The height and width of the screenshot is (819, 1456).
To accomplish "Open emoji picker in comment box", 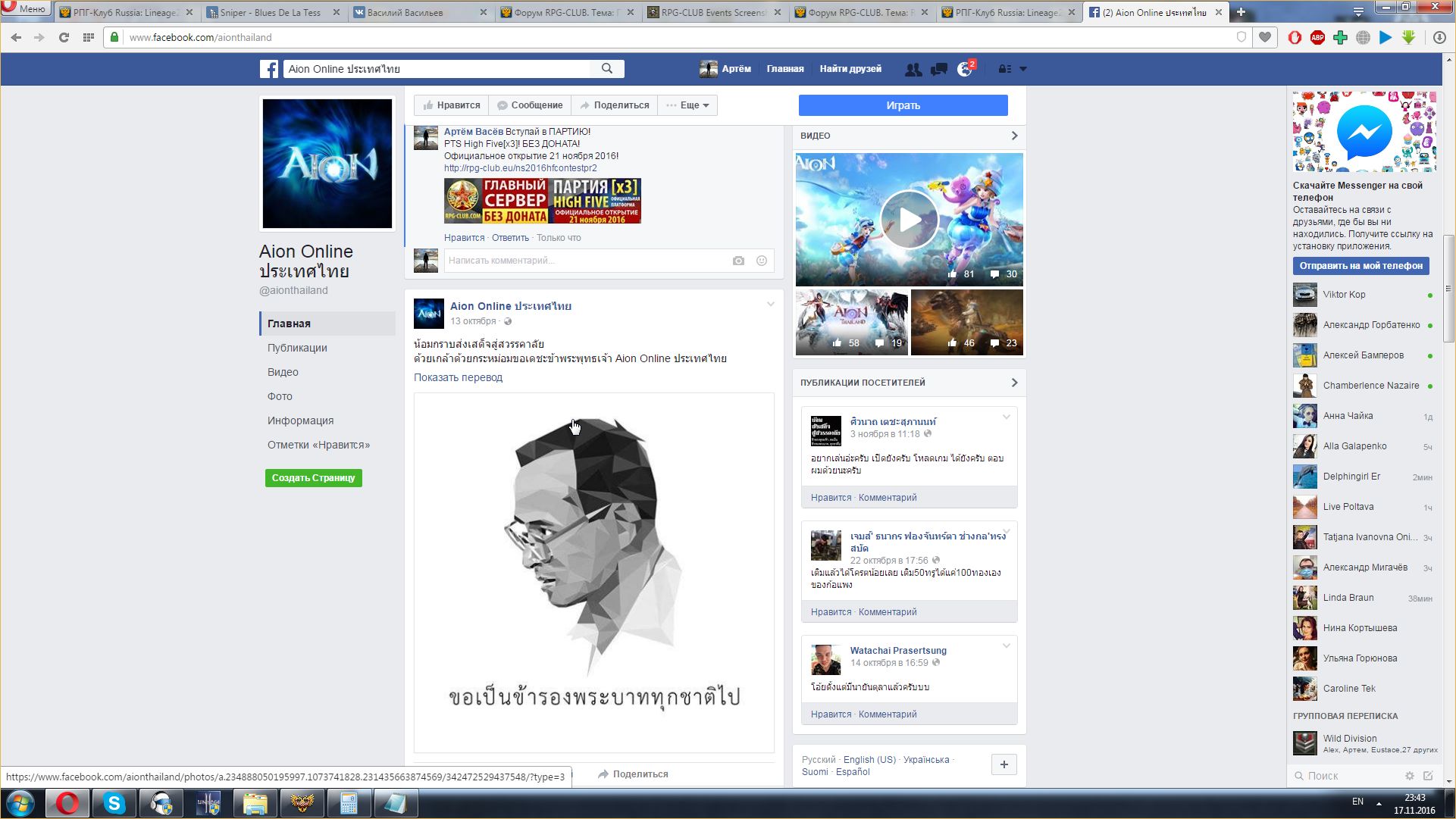I will 762,261.
